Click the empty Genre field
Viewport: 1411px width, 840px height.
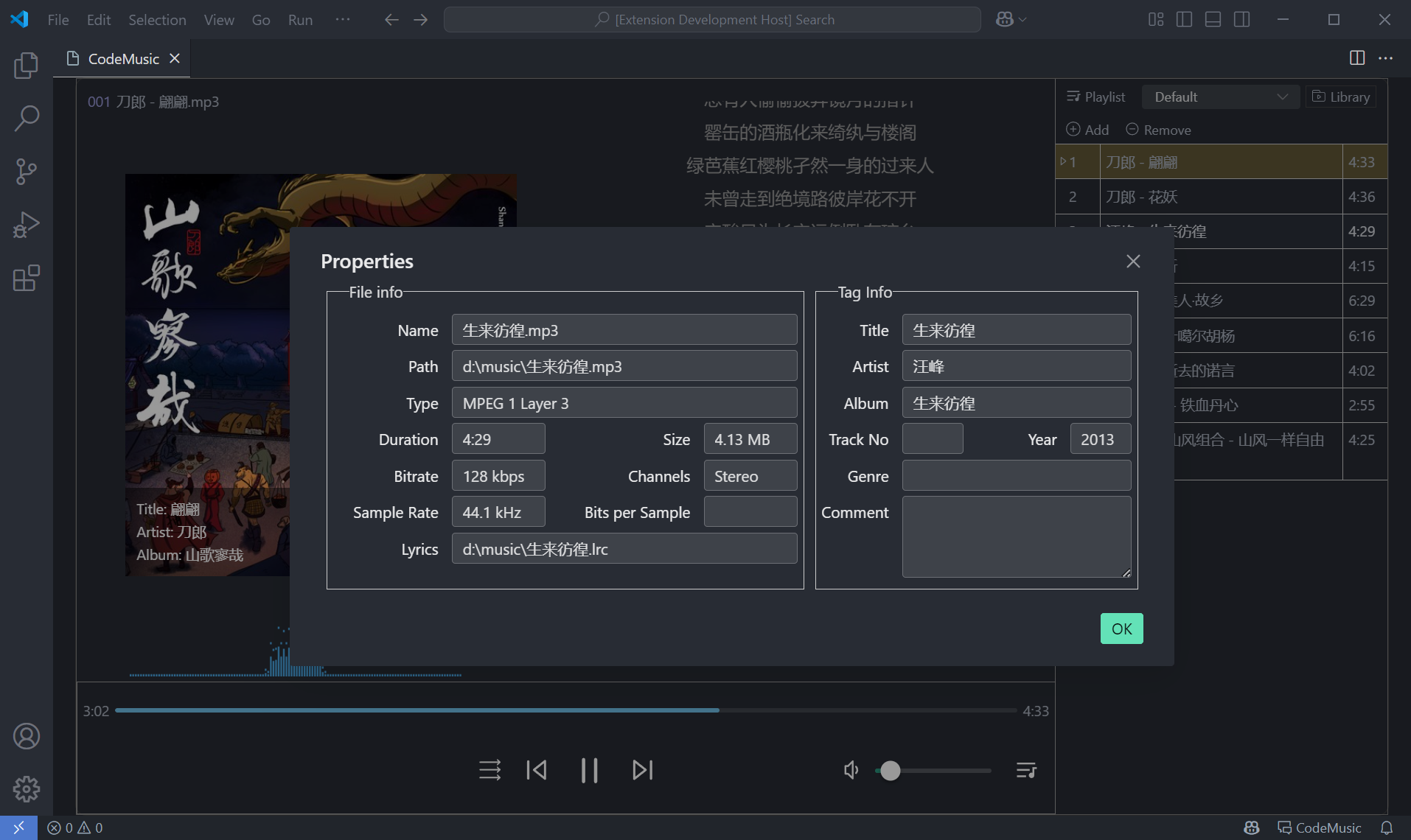click(x=1017, y=476)
